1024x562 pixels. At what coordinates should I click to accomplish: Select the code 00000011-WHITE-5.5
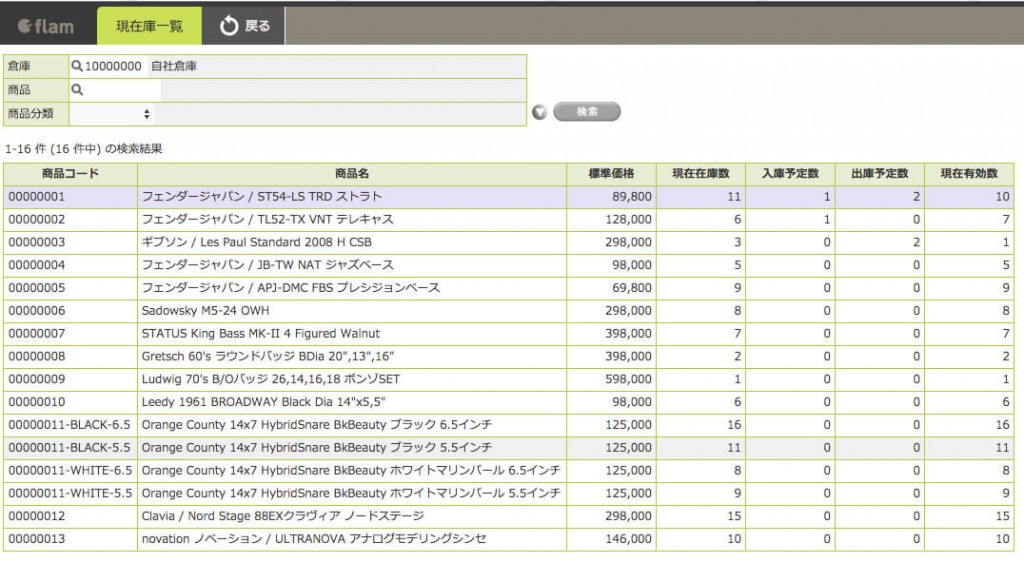70,493
